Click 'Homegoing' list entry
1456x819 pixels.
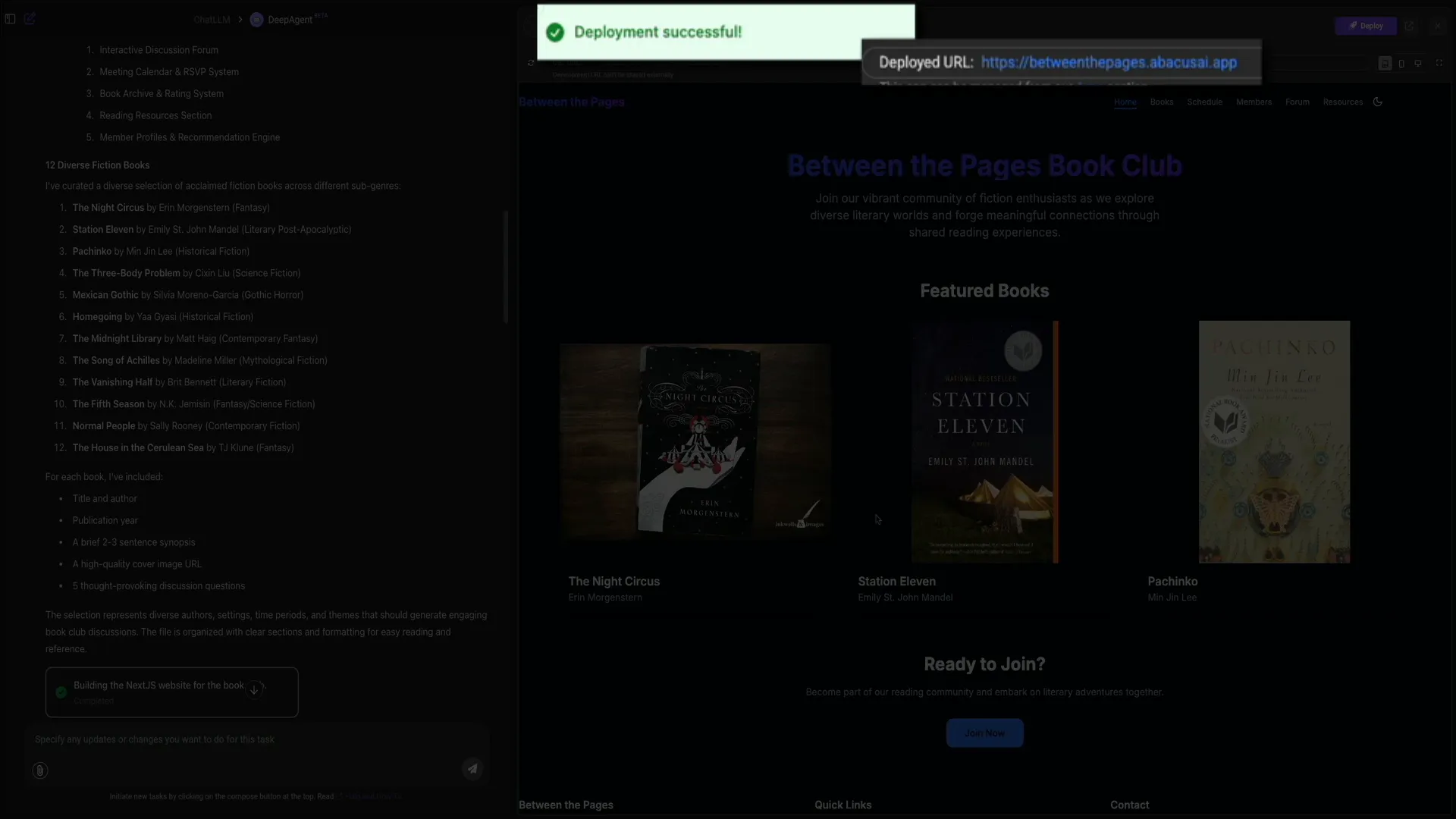[163, 317]
